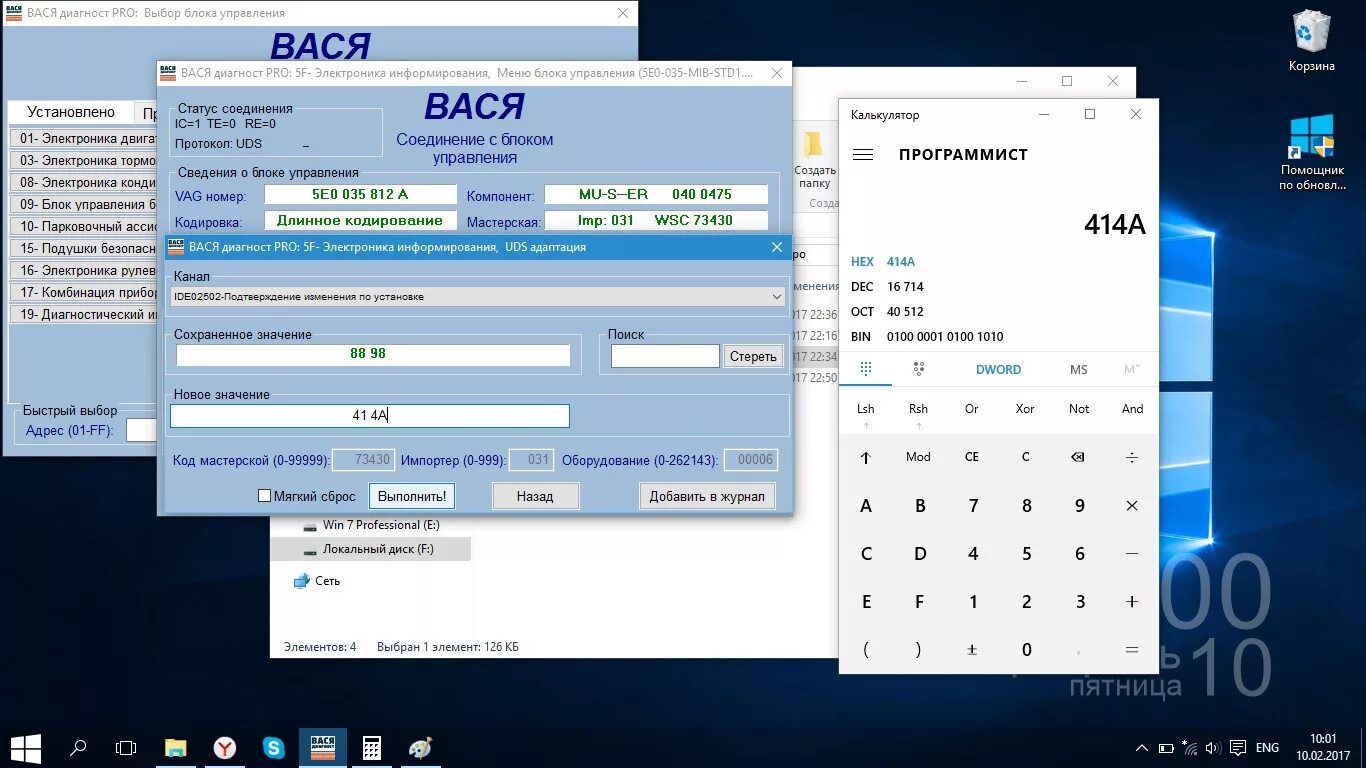Launch Yandex browser from taskbar
This screenshot has height=768, width=1366.
tap(225, 747)
